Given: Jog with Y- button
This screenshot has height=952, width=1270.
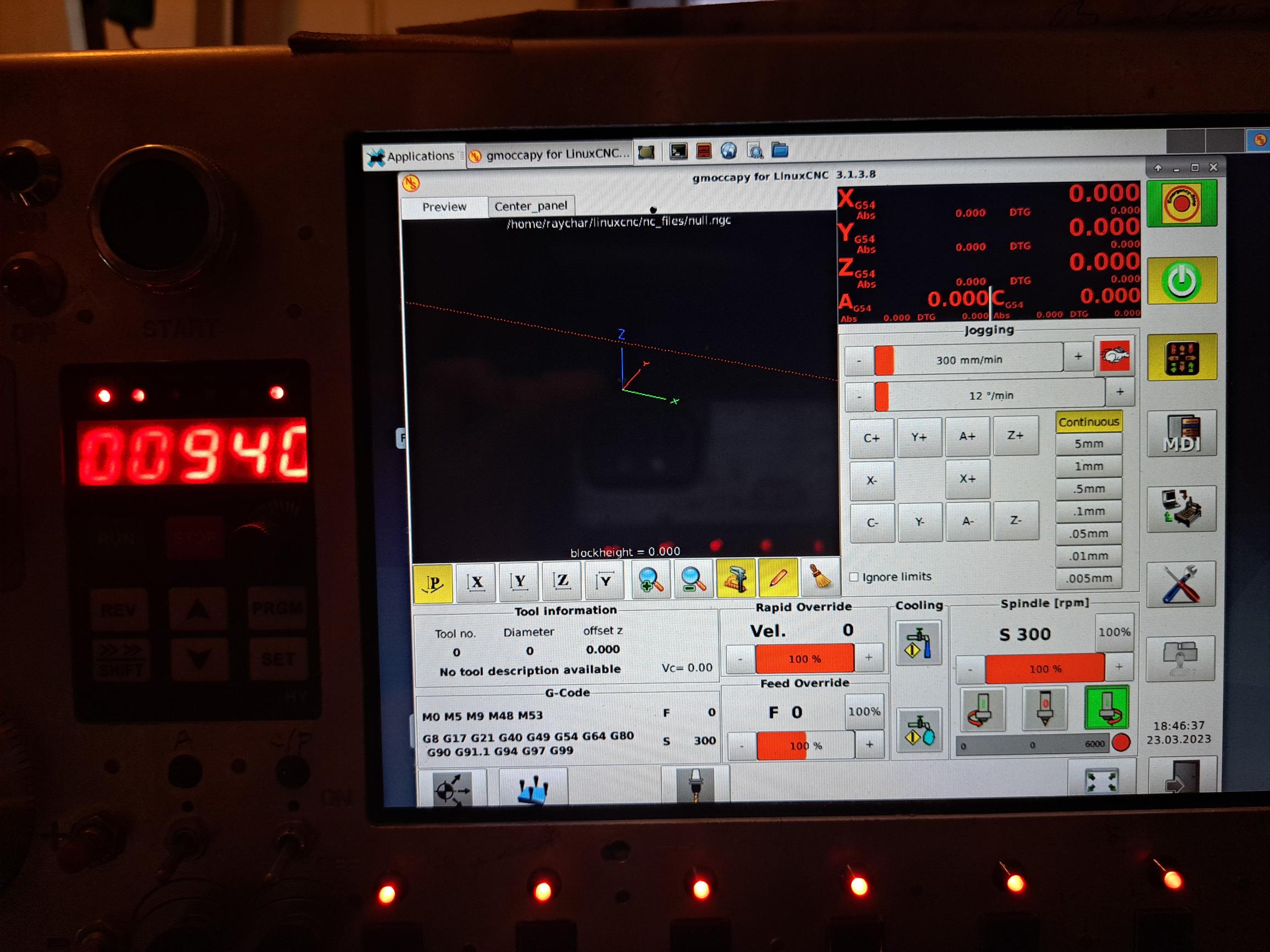Looking at the screenshot, I should pyautogui.click(x=920, y=522).
